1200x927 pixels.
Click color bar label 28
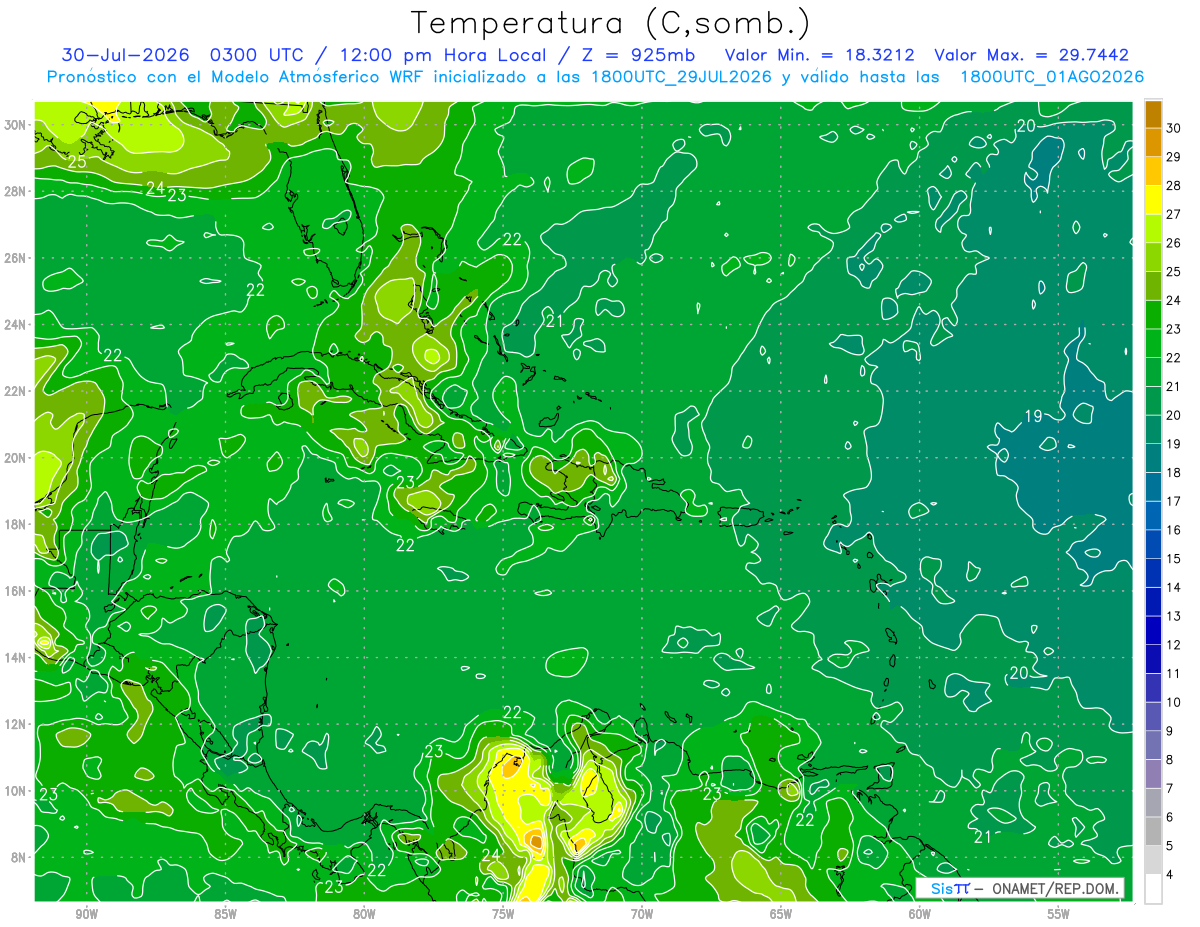[1173, 186]
